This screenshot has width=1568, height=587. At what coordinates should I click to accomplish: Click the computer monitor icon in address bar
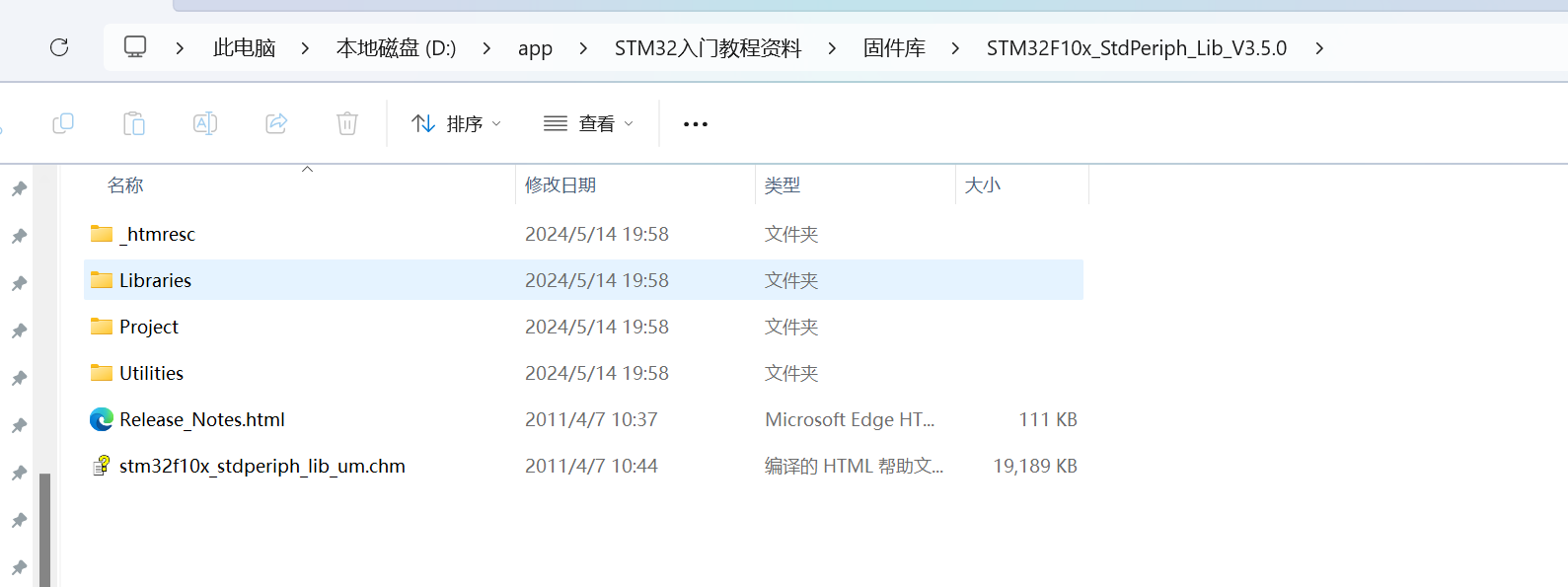(135, 47)
